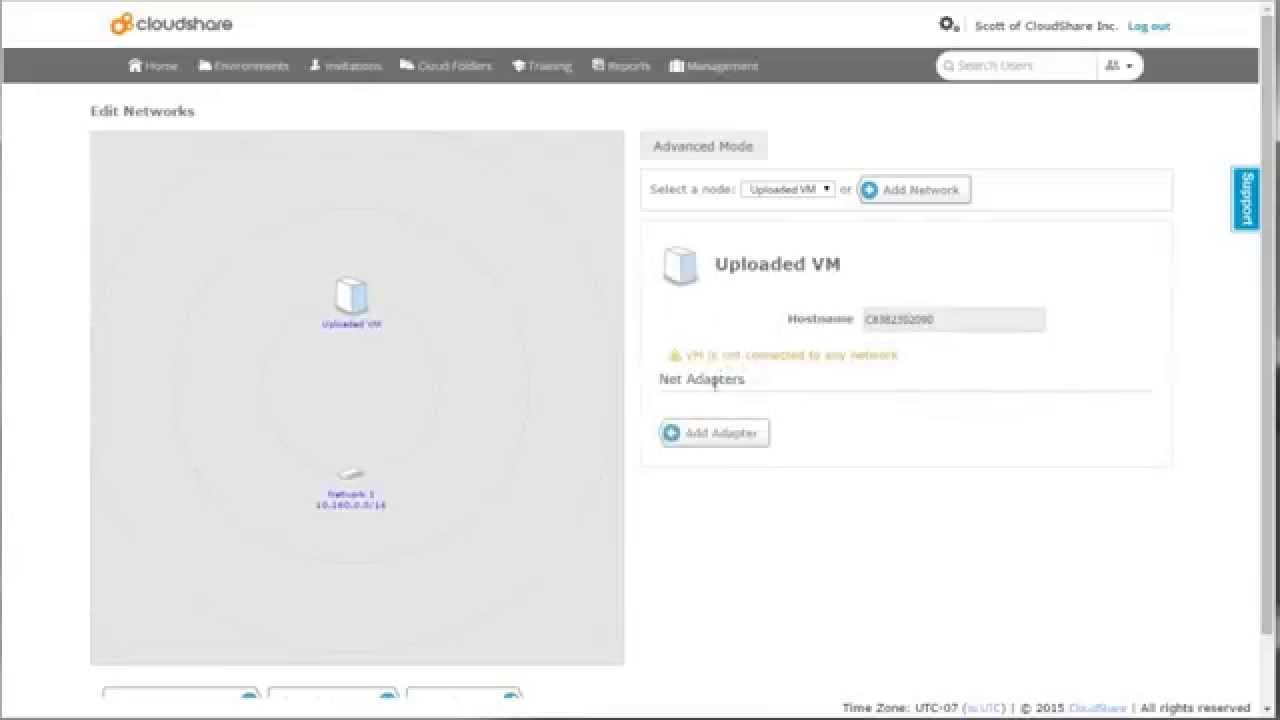
Task: Click the Uploaded VM label in diagram
Action: (351, 324)
